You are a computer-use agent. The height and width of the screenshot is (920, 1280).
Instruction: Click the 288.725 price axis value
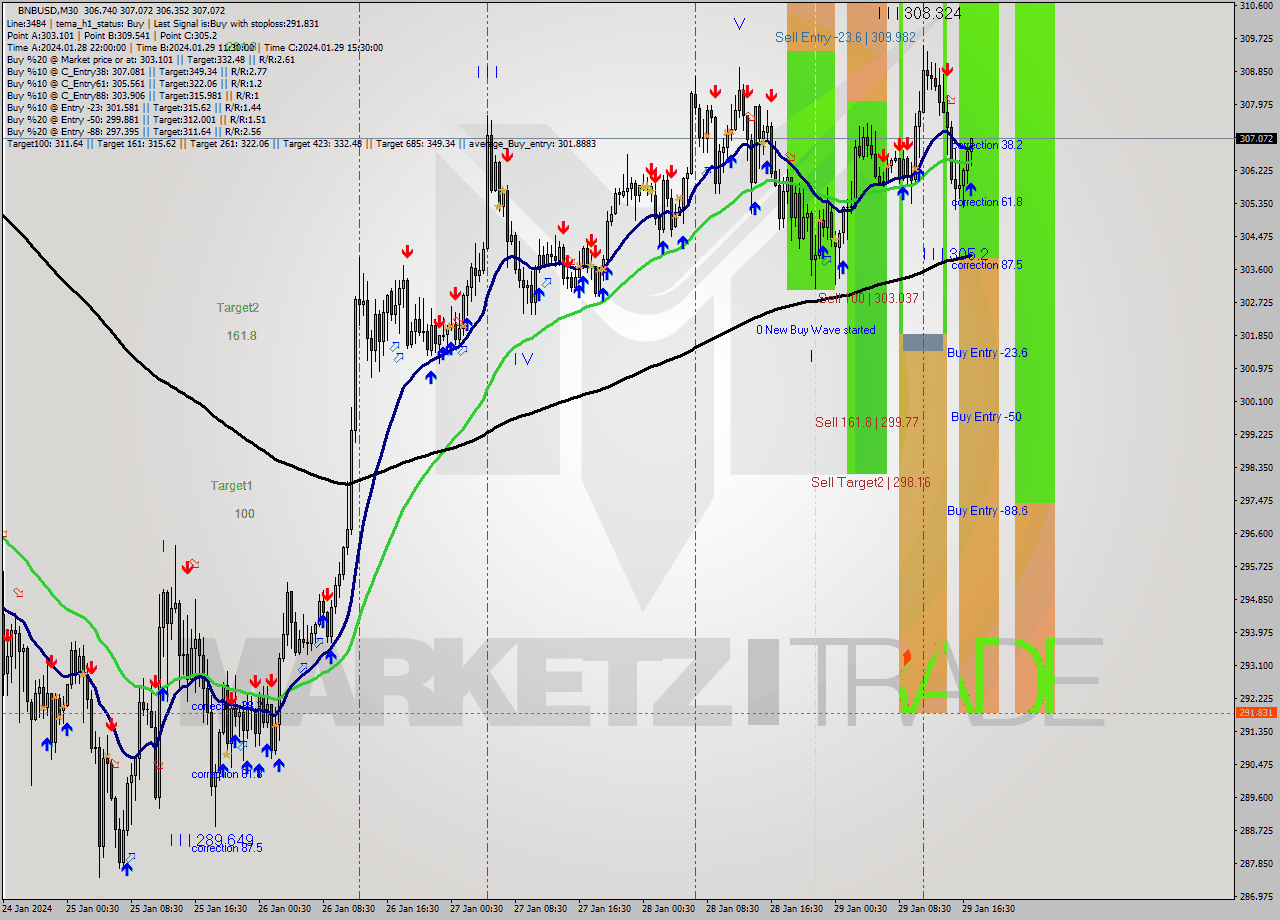(x=1255, y=830)
